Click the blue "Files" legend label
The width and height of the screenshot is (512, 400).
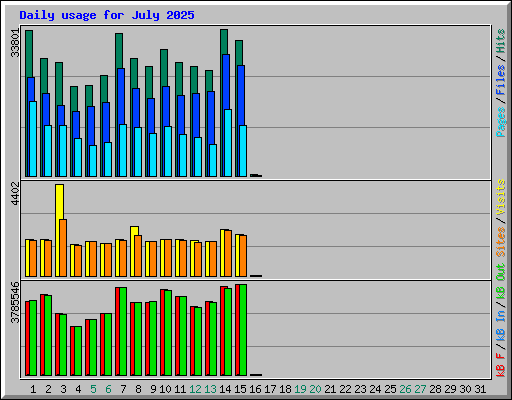pos(501,80)
